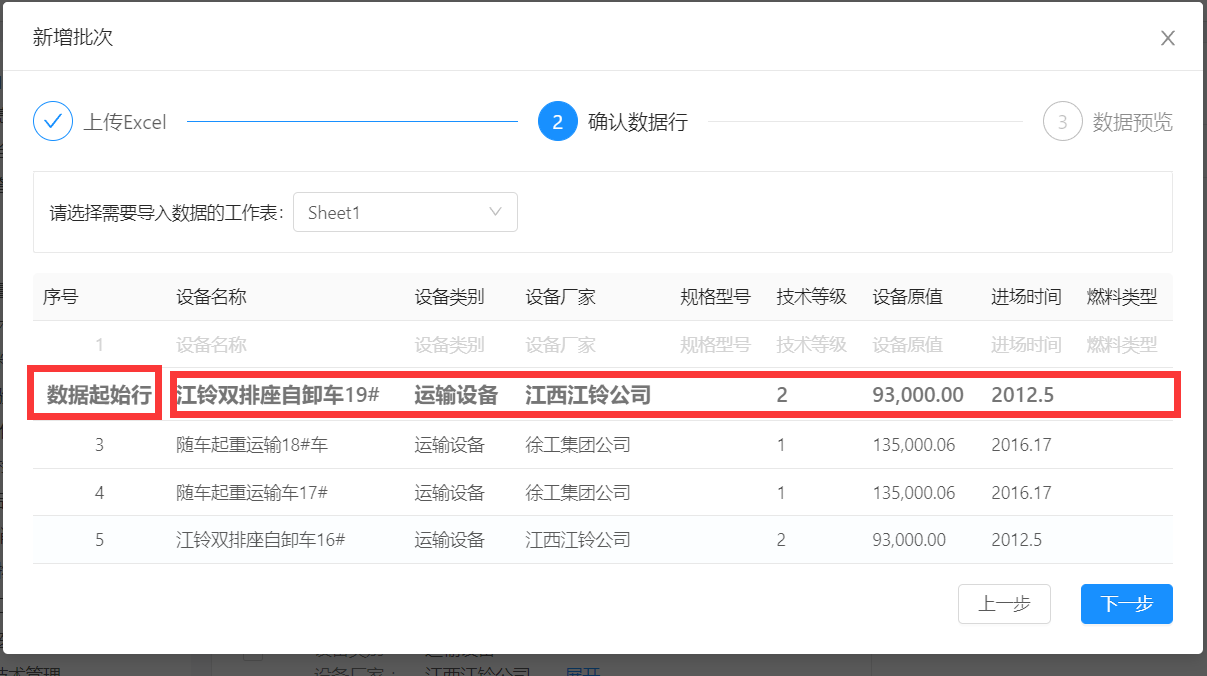Click the blue step 2 circle icon

(x=557, y=122)
